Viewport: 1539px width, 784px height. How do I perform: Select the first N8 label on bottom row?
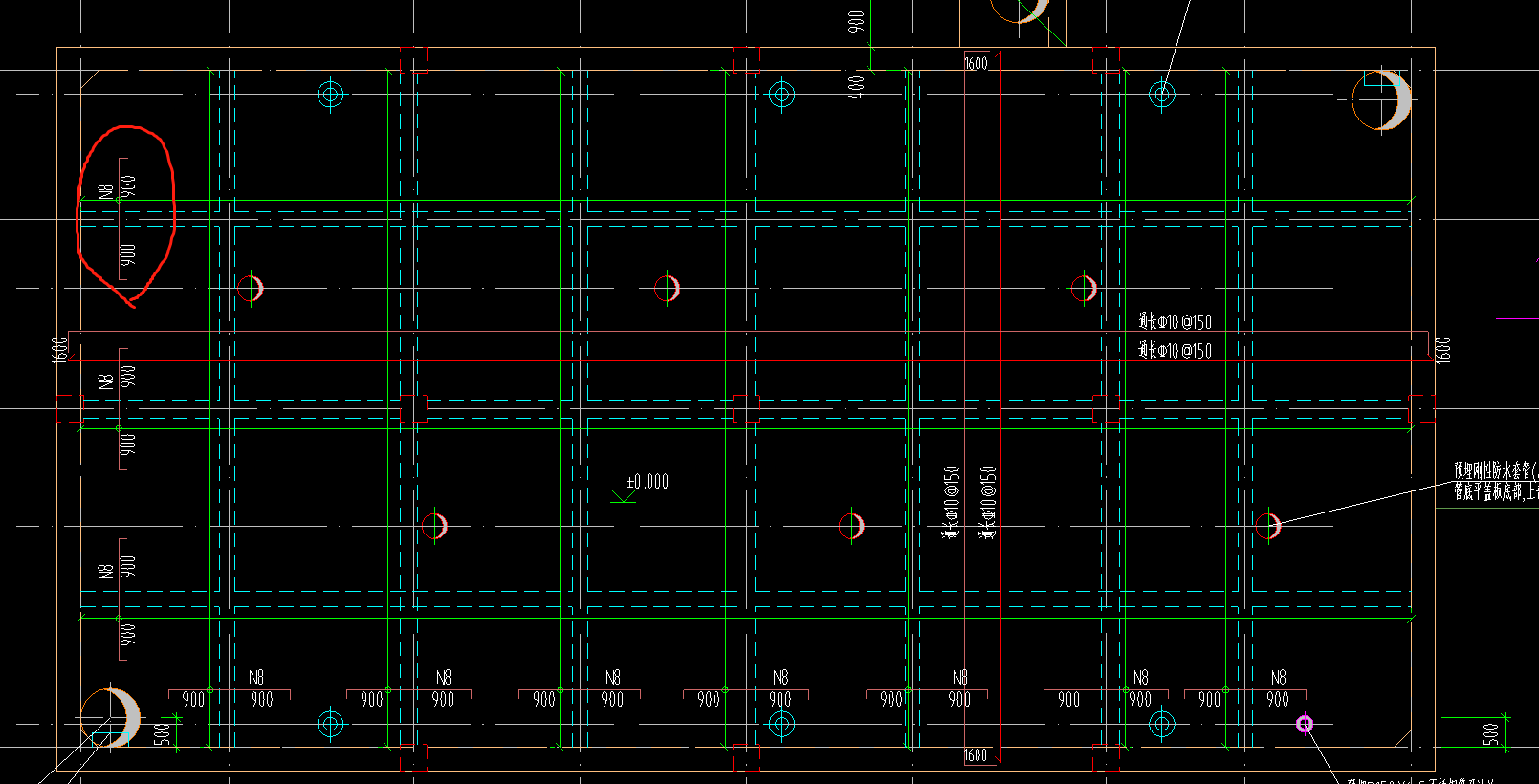point(255,677)
